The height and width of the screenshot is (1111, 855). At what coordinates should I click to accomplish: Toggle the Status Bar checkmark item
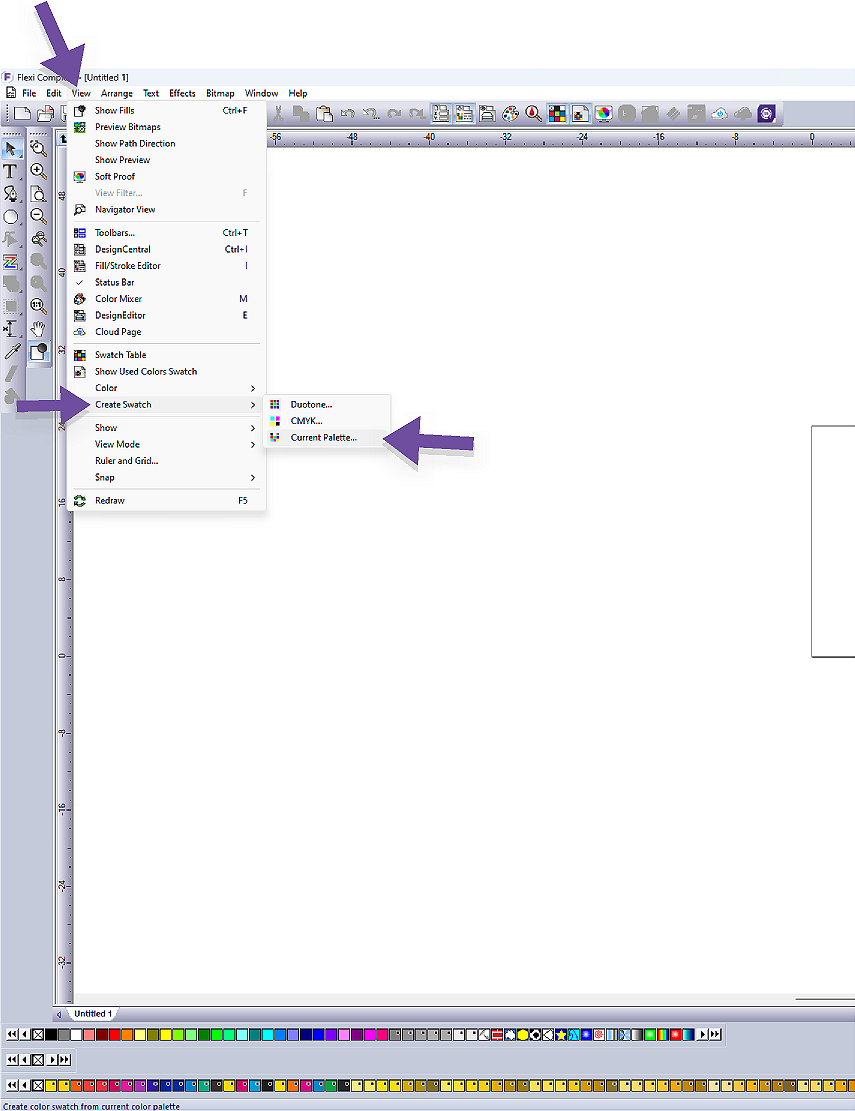click(x=114, y=282)
